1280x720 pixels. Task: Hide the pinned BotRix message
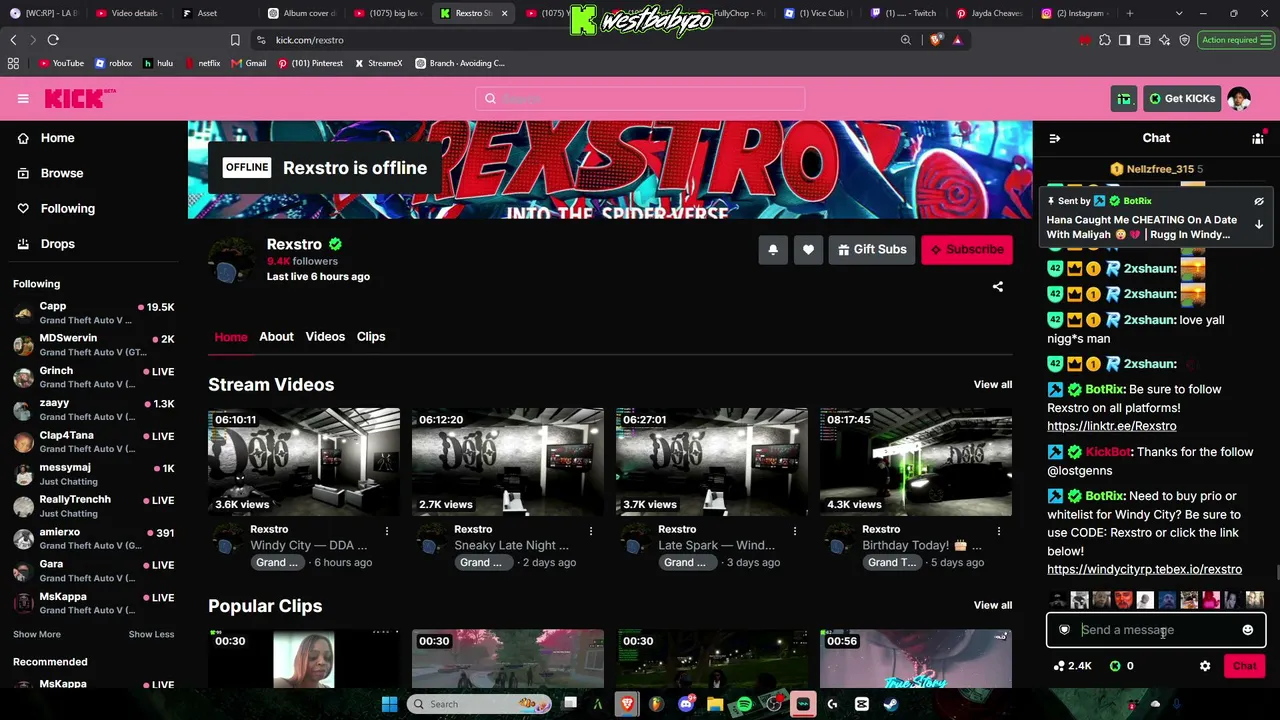tap(1259, 201)
